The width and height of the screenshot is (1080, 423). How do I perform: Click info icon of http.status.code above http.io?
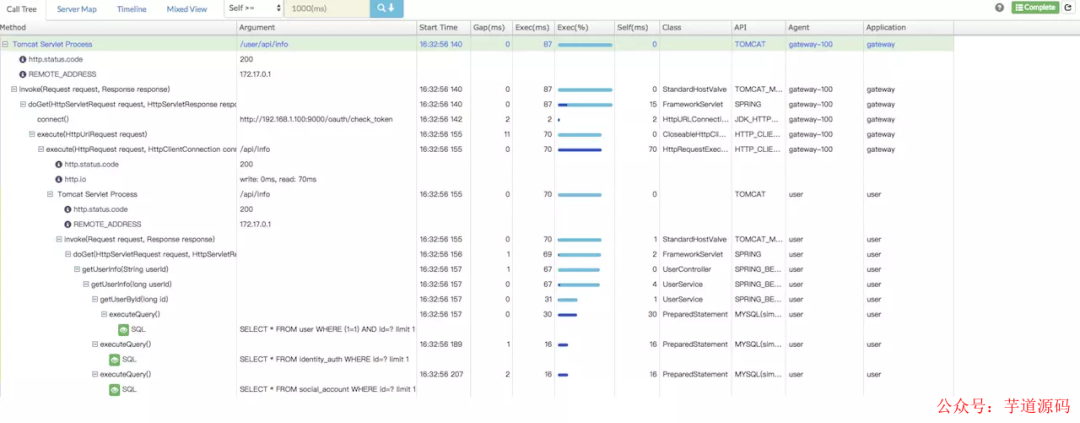(59, 164)
